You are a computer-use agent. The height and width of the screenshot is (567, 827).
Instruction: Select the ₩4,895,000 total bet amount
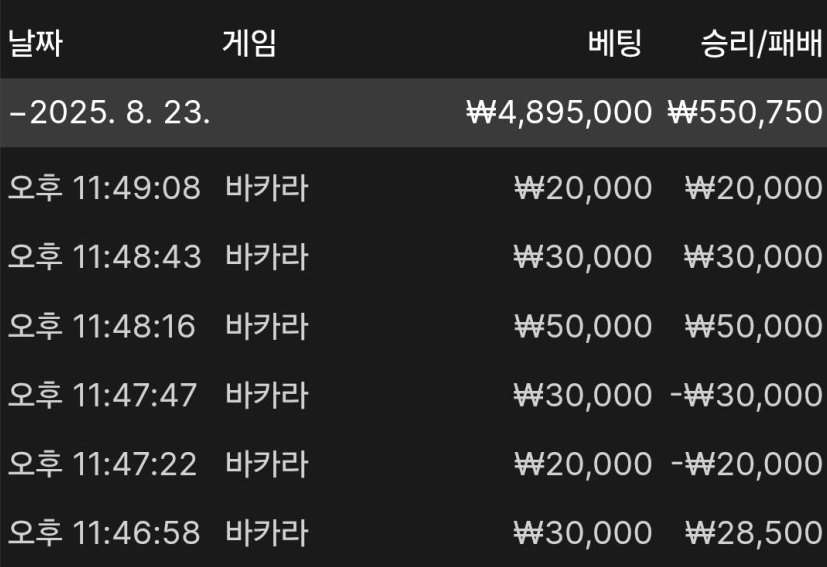pos(559,112)
